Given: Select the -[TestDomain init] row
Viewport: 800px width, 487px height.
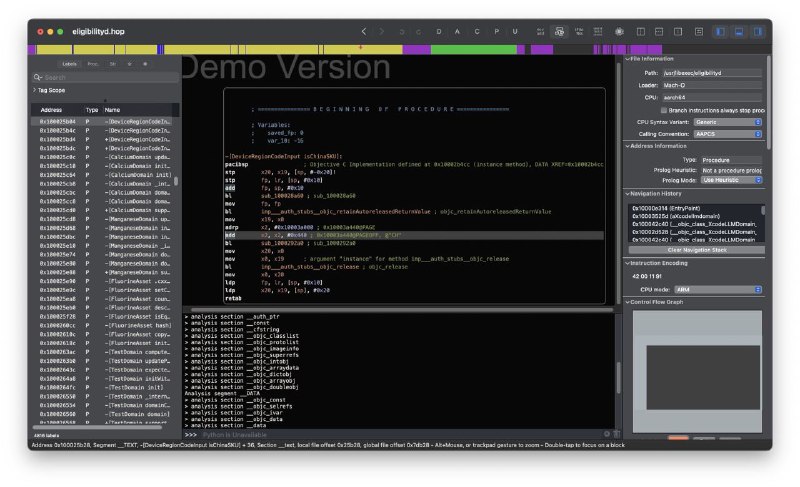Looking at the screenshot, I should (x=104, y=388).
